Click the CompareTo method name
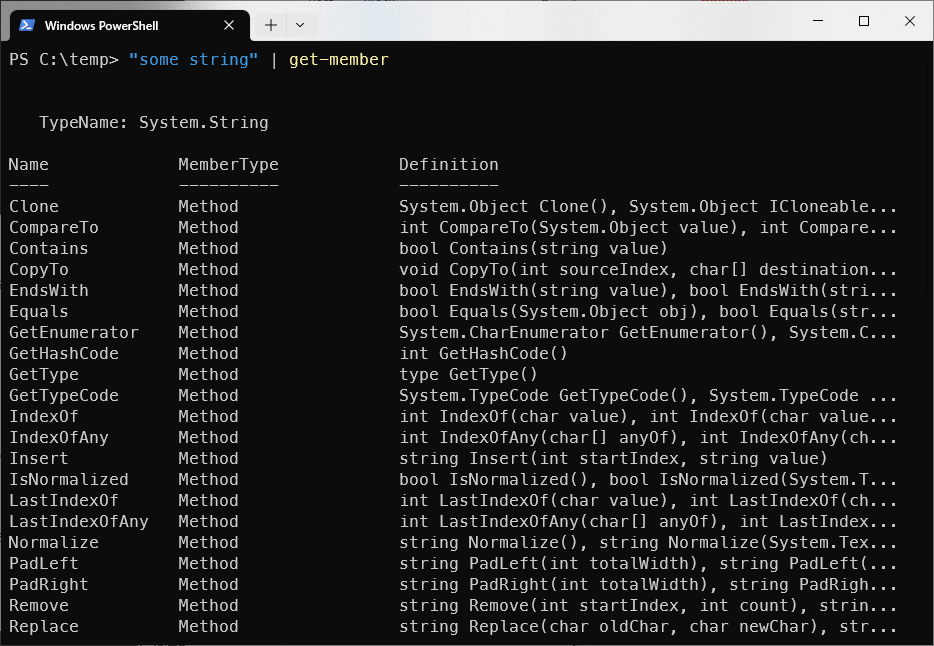934x646 pixels. pos(54,227)
